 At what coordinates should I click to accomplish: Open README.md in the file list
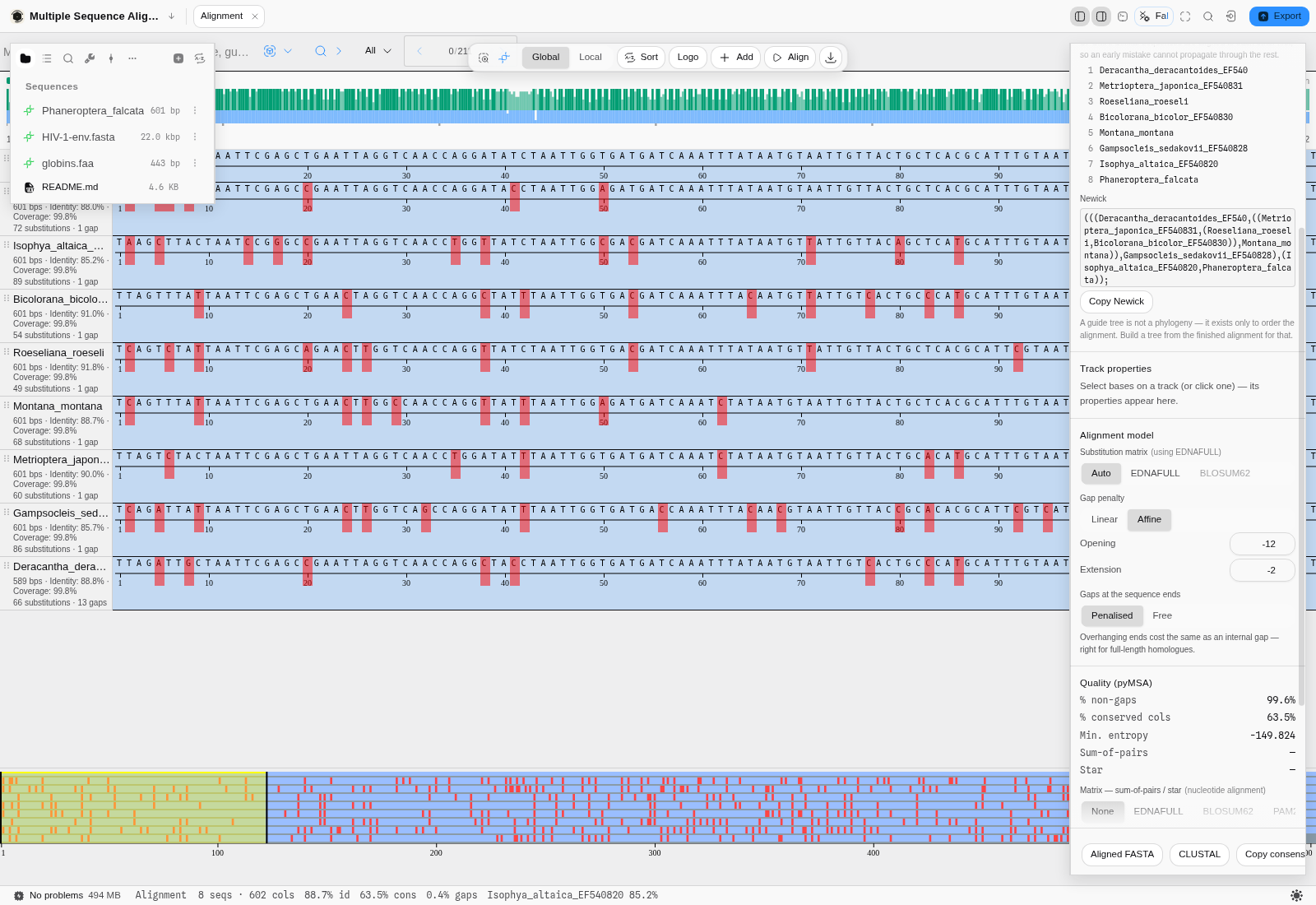point(112,187)
